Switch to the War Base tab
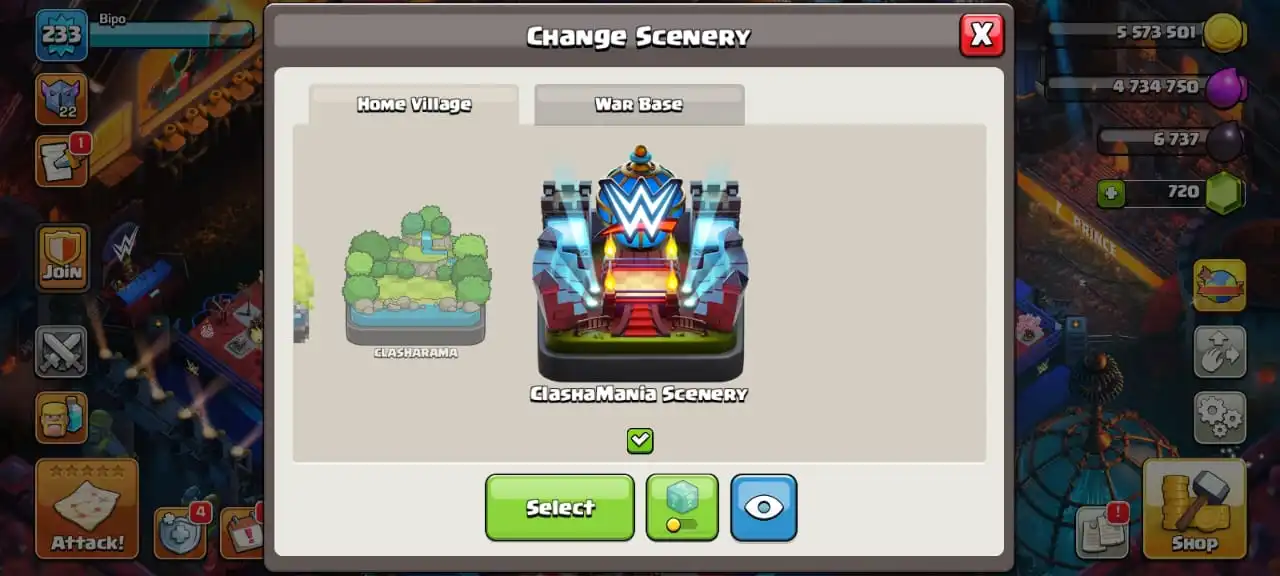 (x=639, y=105)
